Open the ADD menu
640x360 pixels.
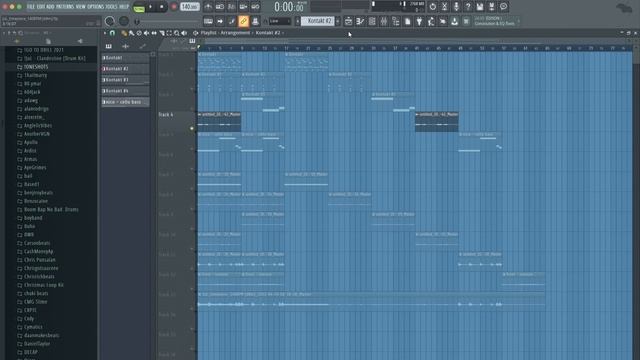click(x=50, y=7)
